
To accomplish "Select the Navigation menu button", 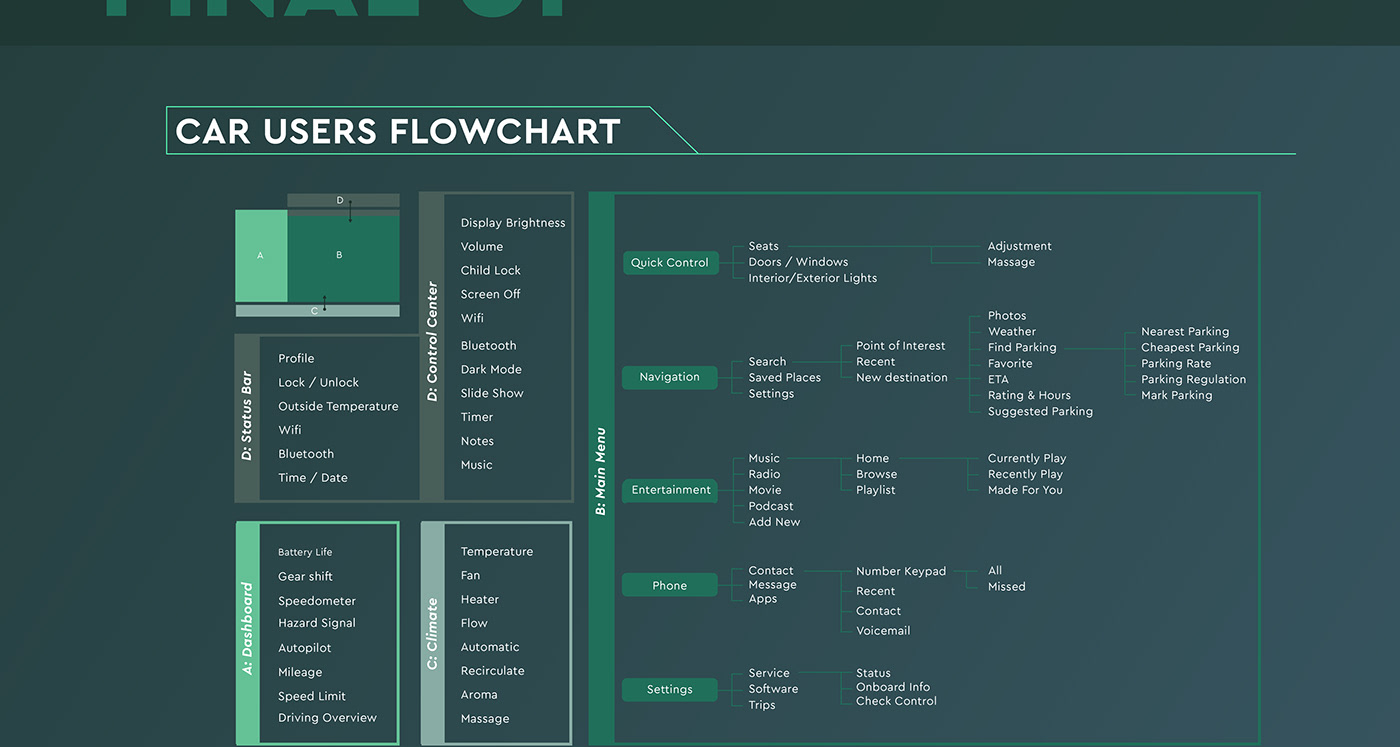I will tap(670, 377).
